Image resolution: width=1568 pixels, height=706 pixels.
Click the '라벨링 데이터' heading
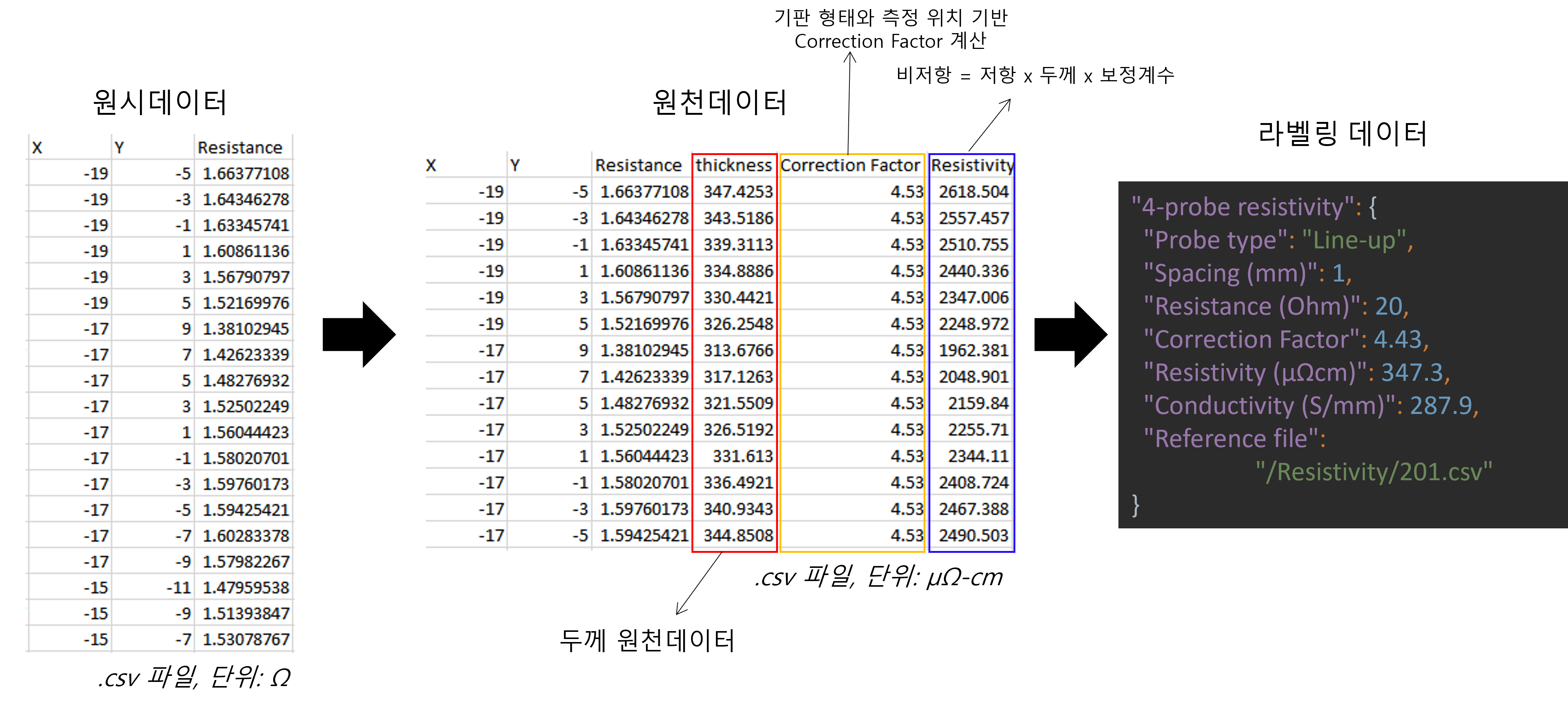pos(1342,133)
